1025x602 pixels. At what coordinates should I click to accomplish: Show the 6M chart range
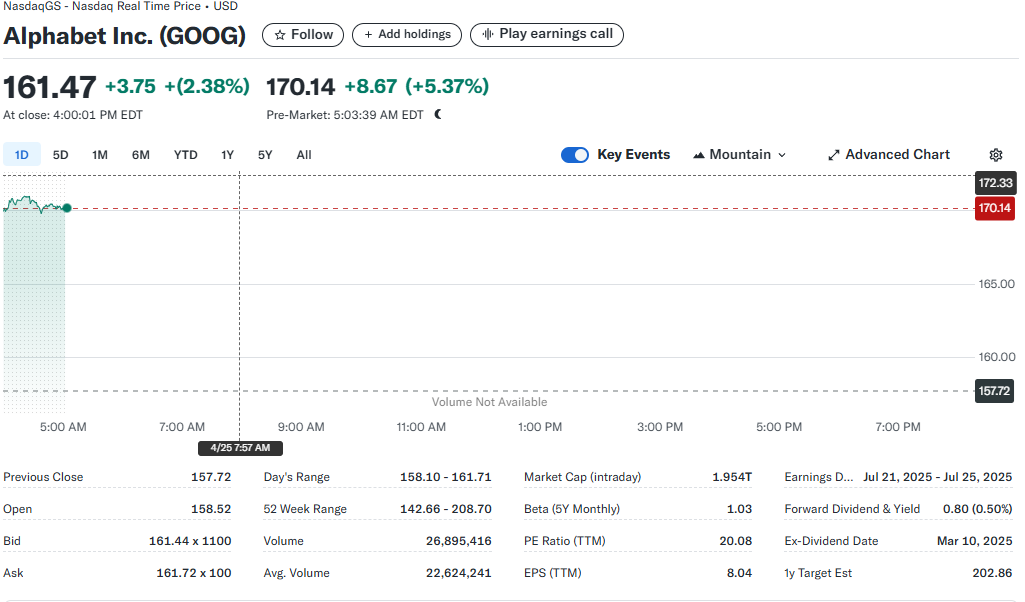tap(141, 155)
